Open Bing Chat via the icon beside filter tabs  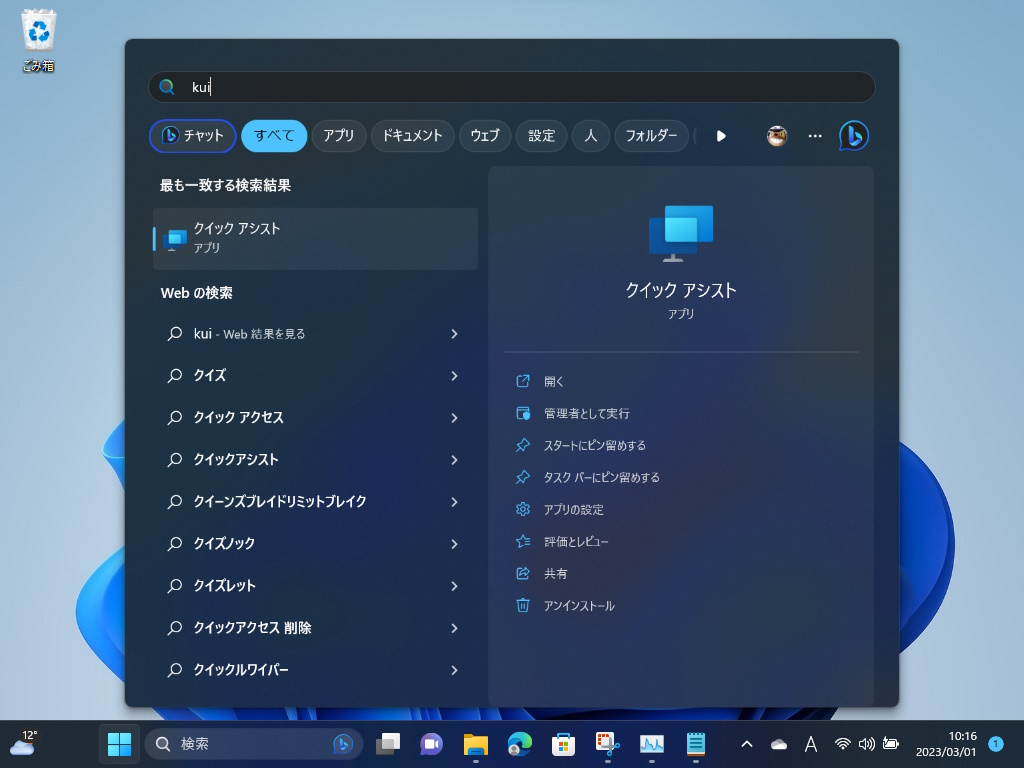[851, 136]
